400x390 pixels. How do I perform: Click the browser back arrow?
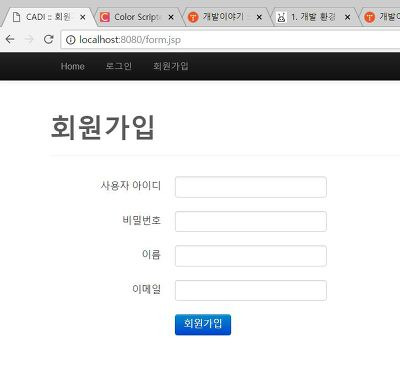[10, 39]
